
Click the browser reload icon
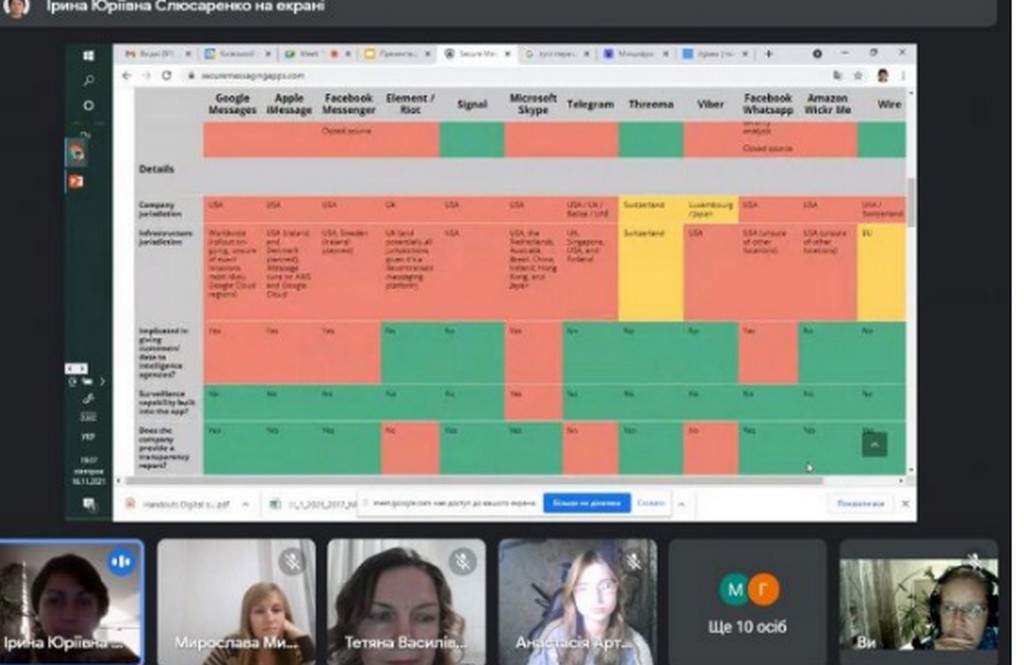[x=165, y=75]
